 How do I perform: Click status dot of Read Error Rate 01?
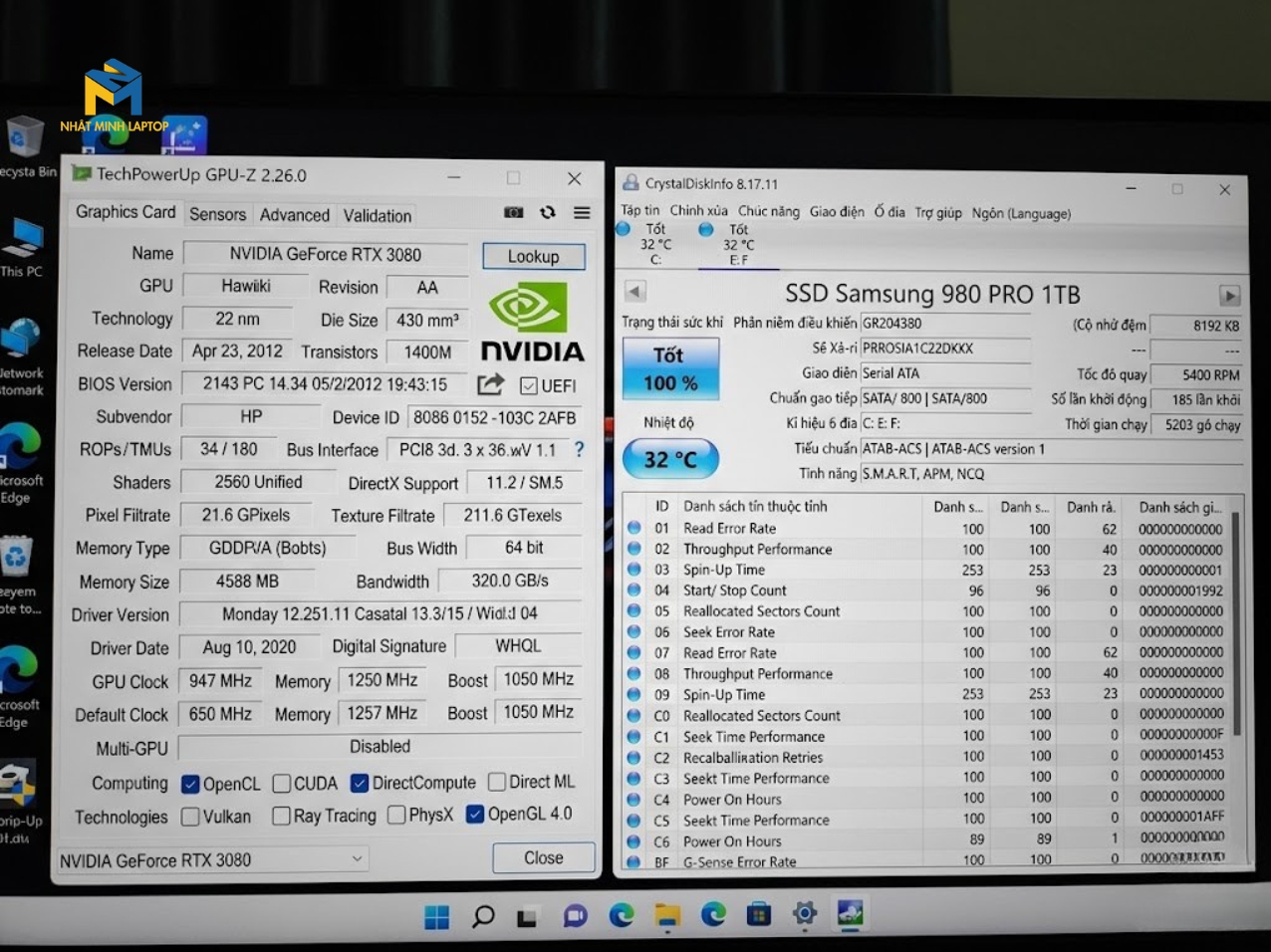tap(635, 528)
